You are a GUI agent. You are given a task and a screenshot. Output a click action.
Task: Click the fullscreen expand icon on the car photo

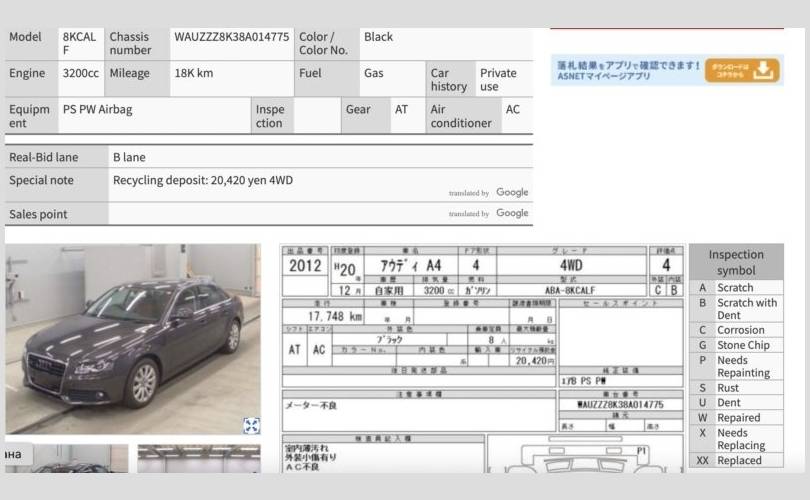click(x=251, y=426)
